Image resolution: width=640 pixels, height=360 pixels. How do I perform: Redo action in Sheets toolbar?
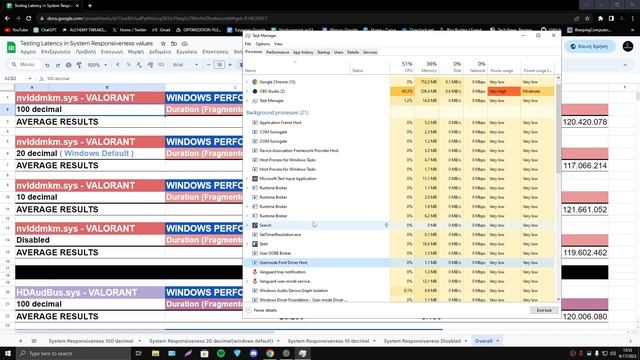58,65
